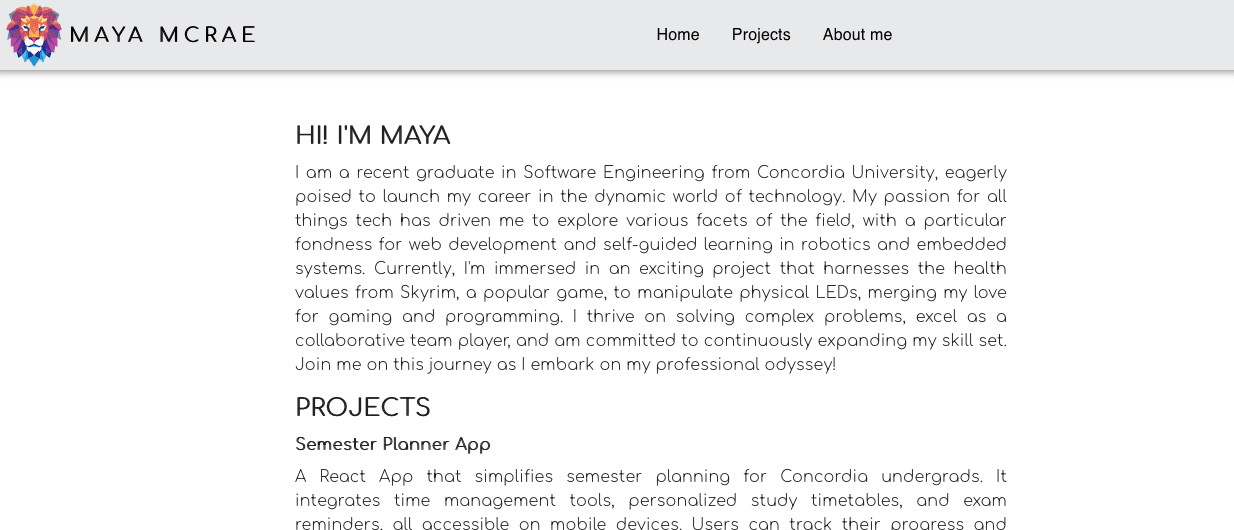1234x530 pixels.
Task: Click the phrase collaborative team player
Action: click(401, 341)
